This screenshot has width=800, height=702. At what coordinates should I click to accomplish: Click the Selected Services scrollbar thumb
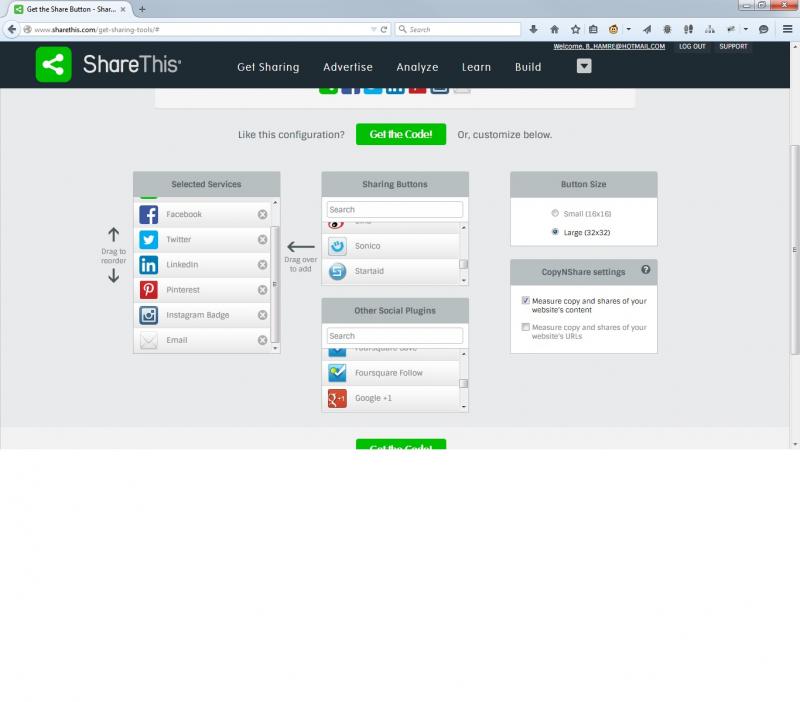pyautogui.click(x=275, y=284)
